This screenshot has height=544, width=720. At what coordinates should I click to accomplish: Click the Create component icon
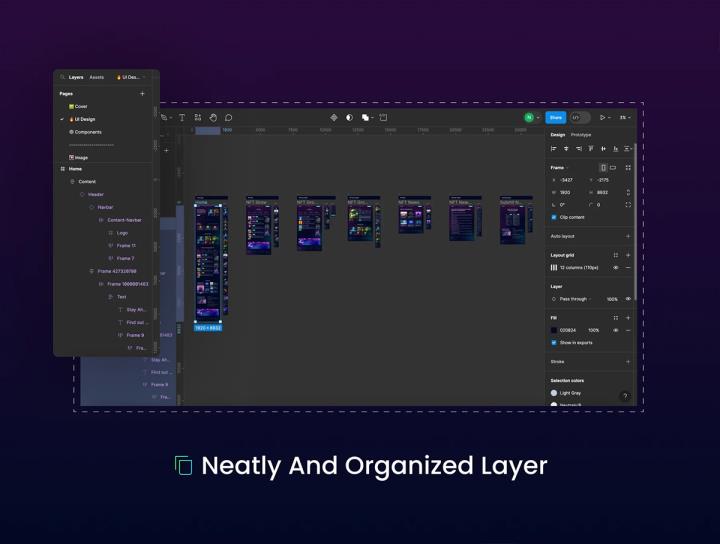pyautogui.click(x=334, y=117)
